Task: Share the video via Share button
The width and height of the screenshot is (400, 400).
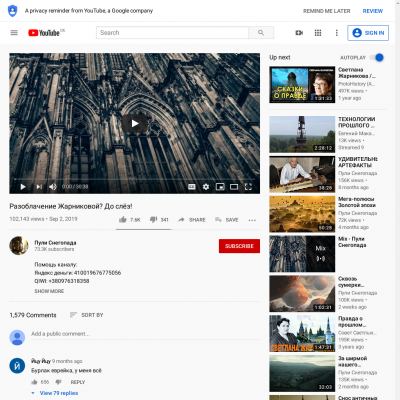Action: tap(192, 220)
